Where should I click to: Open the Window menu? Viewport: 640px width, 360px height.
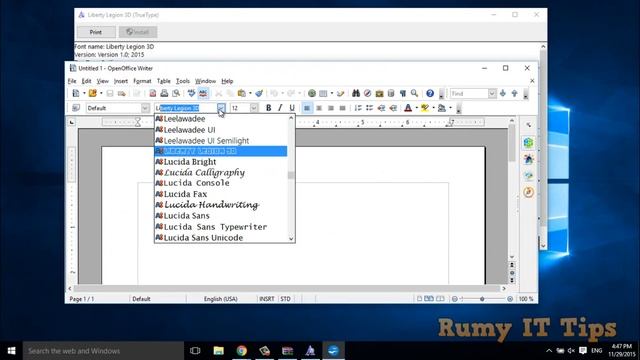tap(205, 81)
